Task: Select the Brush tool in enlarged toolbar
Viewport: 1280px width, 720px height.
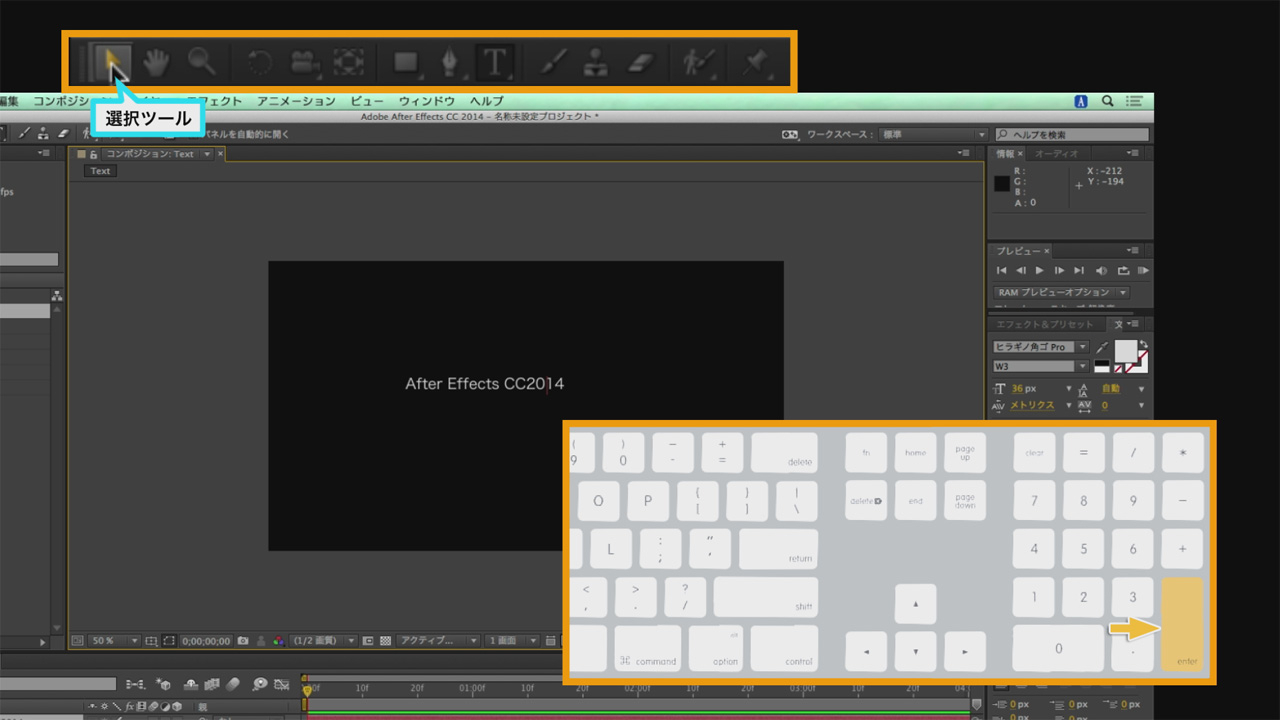Action: pyautogui.click(x=551, y=63)
